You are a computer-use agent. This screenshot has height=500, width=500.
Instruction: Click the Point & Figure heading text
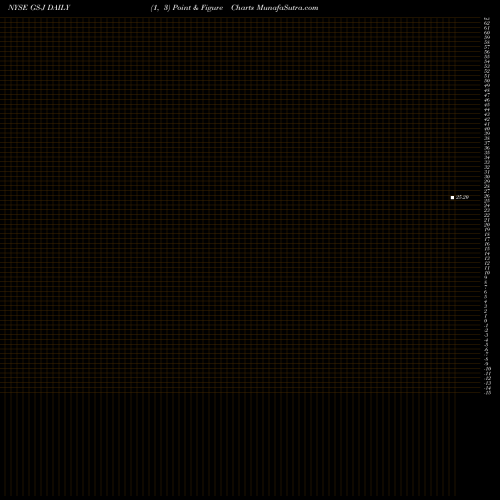pos(198,8)
